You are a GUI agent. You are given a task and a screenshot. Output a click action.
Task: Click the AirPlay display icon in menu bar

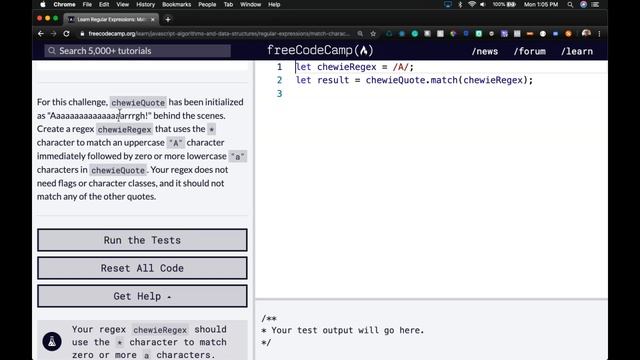pyautogui.click(x=448, y=4)
